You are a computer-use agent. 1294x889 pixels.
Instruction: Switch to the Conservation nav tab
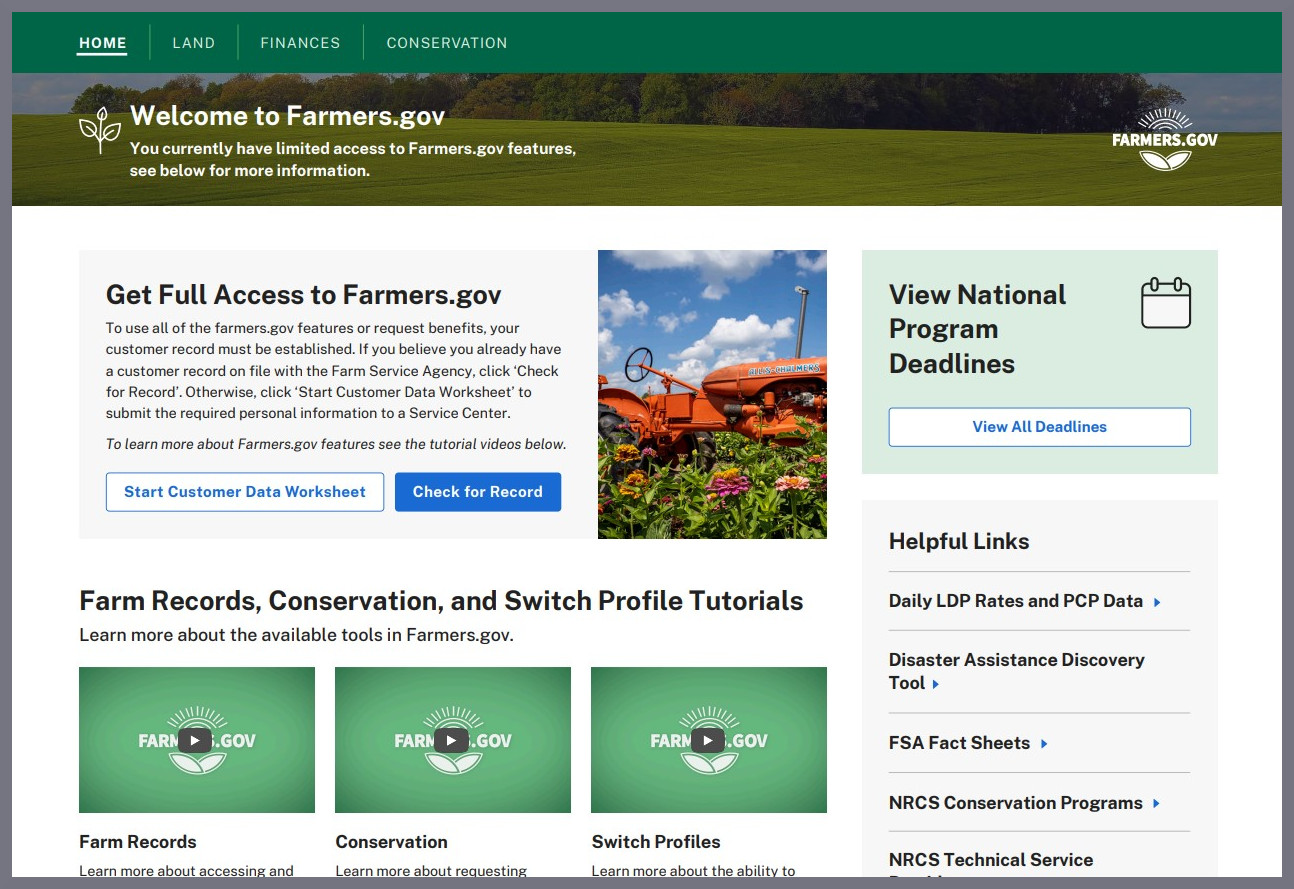pos(447,43)
